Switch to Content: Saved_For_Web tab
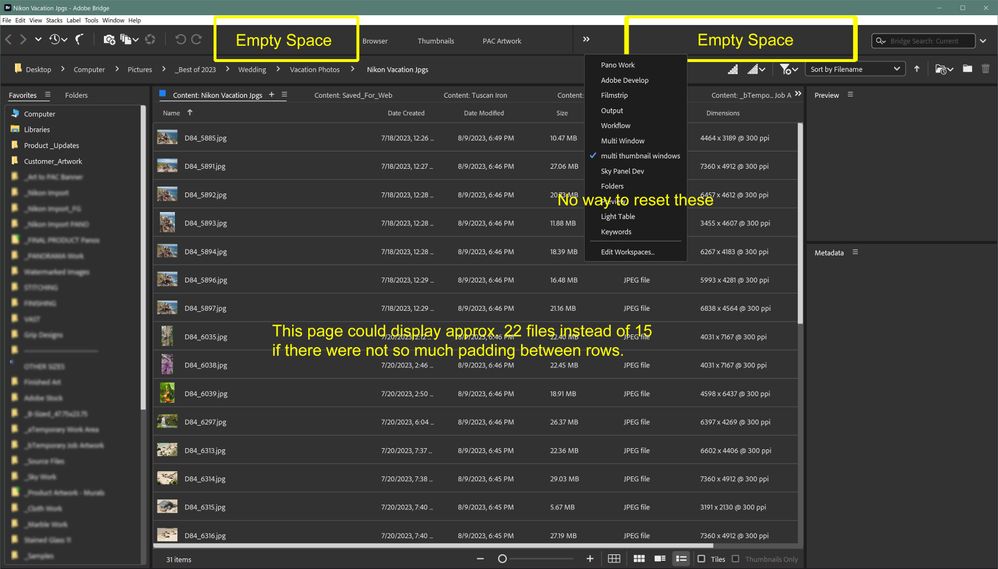The image size is (998, 569). [x=353, y=95]
